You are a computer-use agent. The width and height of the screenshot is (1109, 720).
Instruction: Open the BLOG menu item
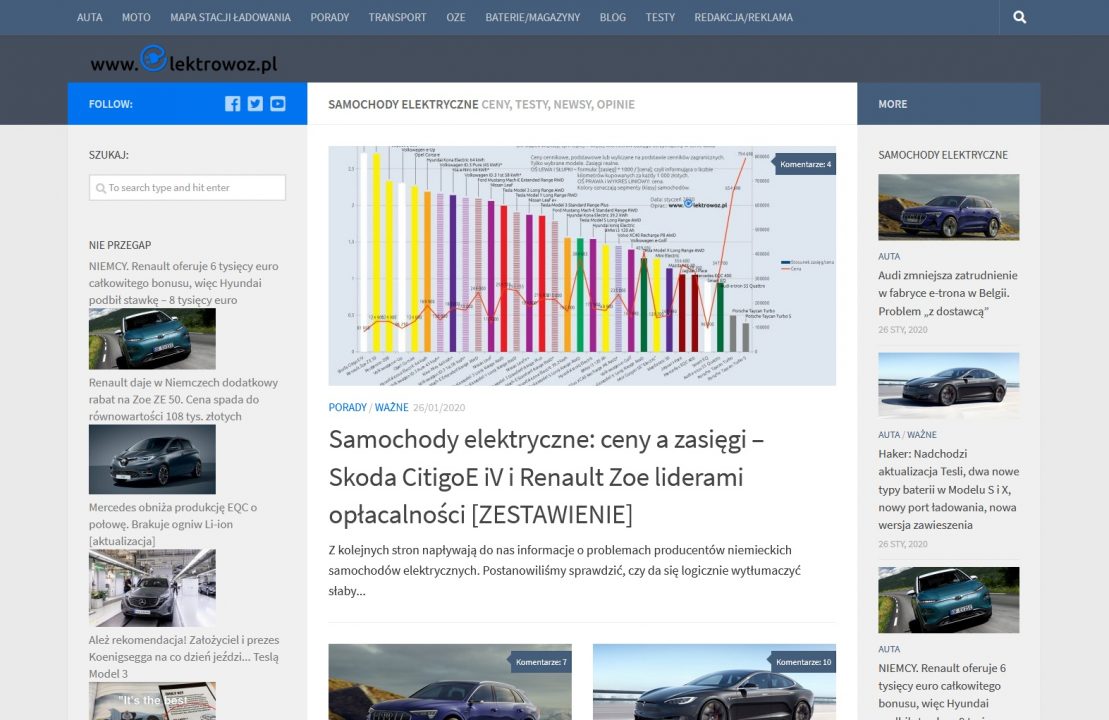click(x=612, y=17)
